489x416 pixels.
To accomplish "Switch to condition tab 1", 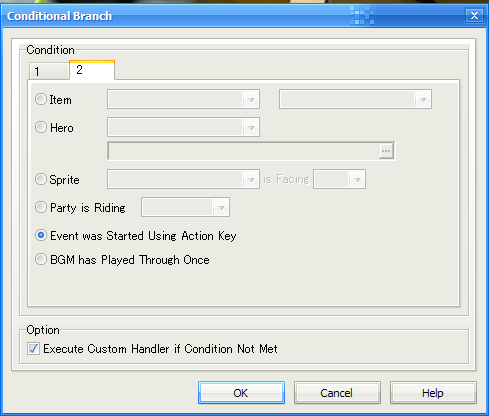I will click(x=49, y=71).
